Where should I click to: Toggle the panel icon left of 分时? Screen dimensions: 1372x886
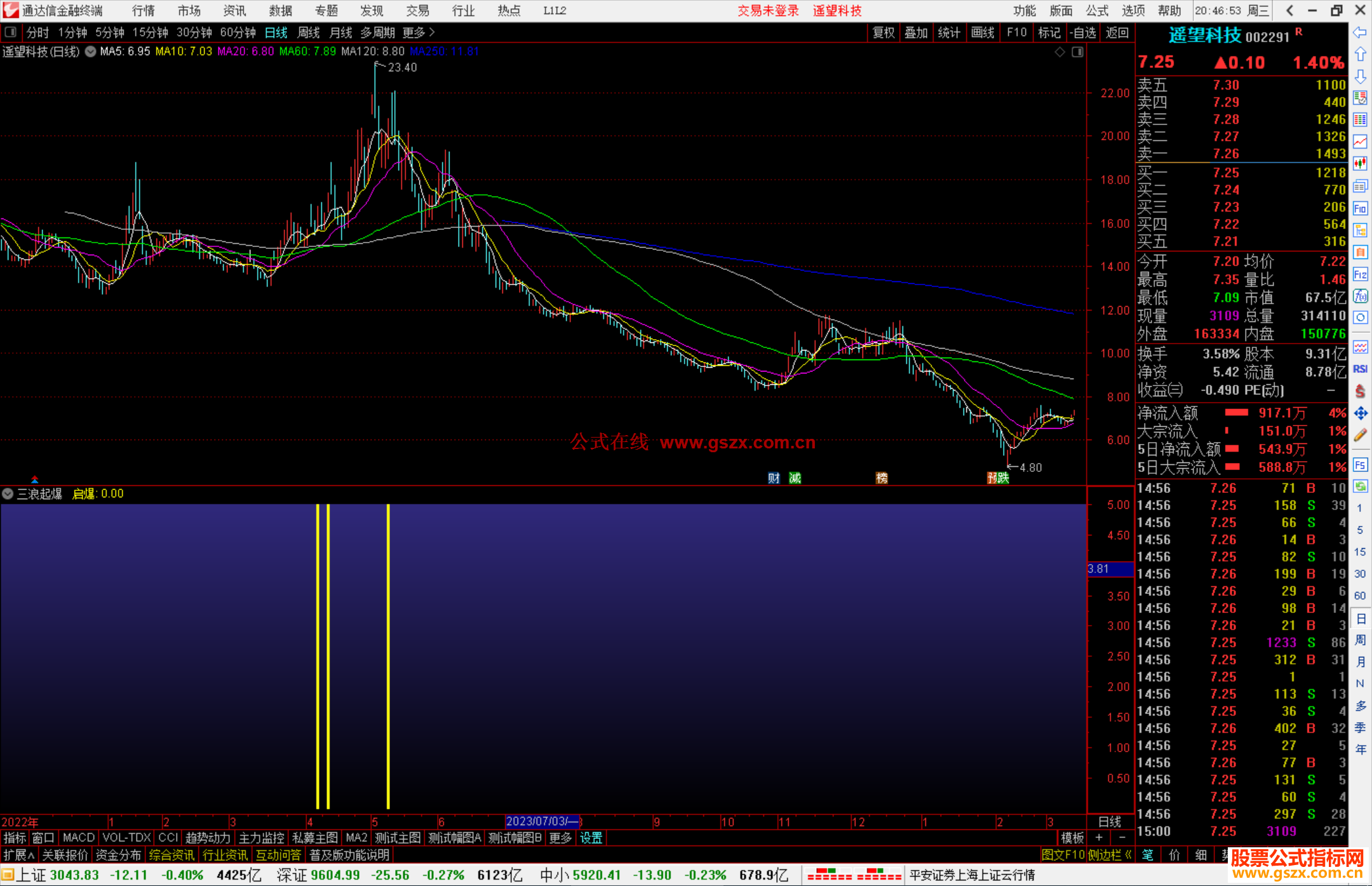11,32
